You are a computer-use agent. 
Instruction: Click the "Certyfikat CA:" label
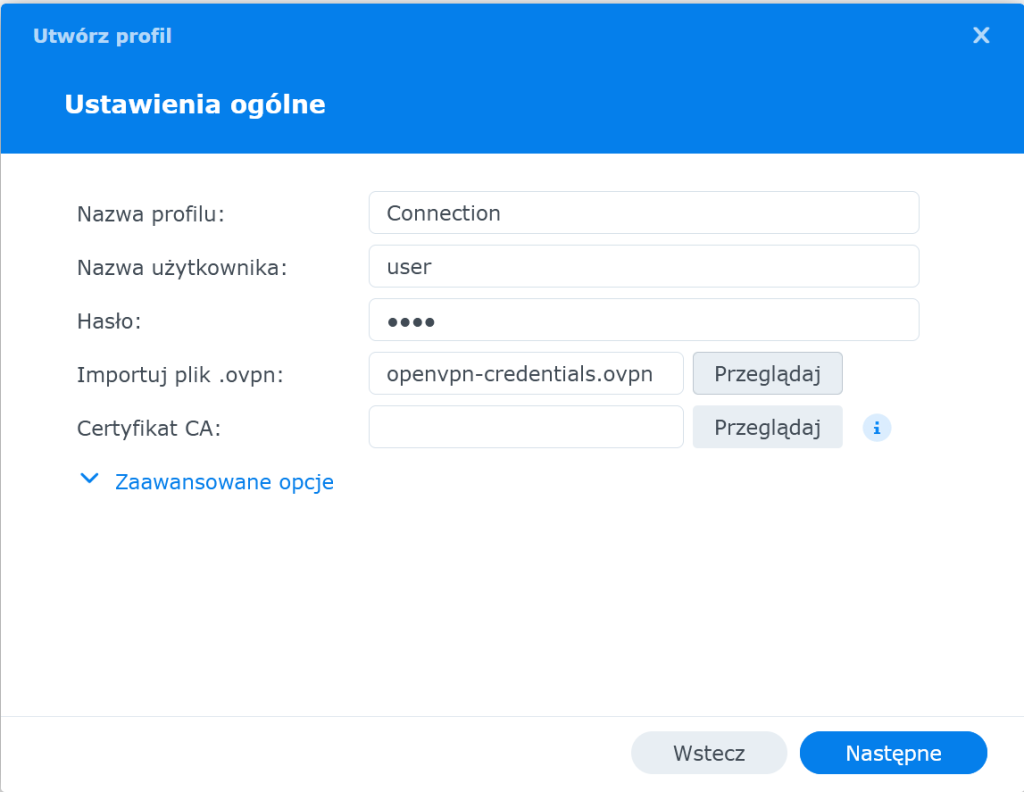point(149,428)
